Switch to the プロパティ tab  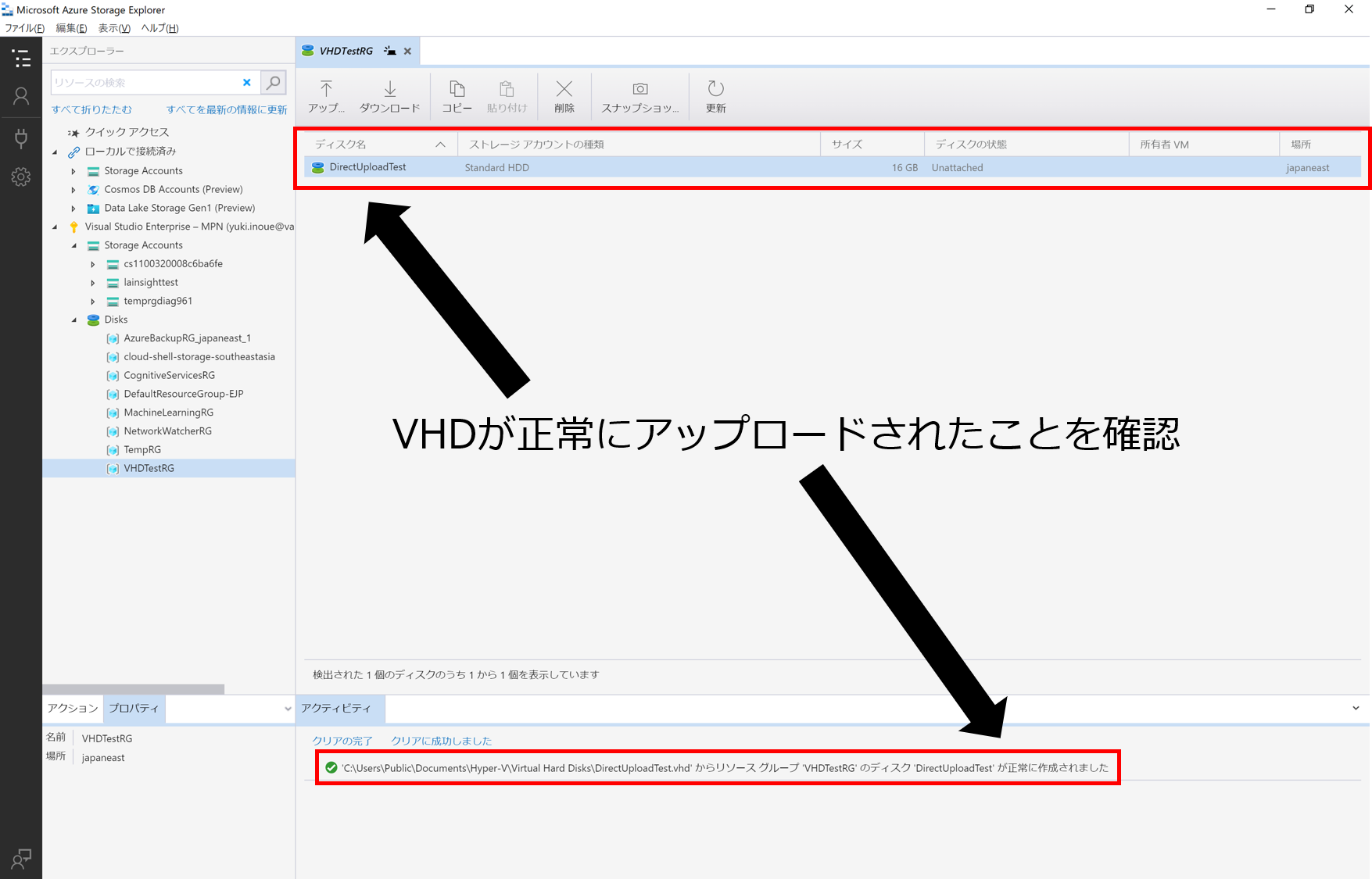tap(134, 708)
